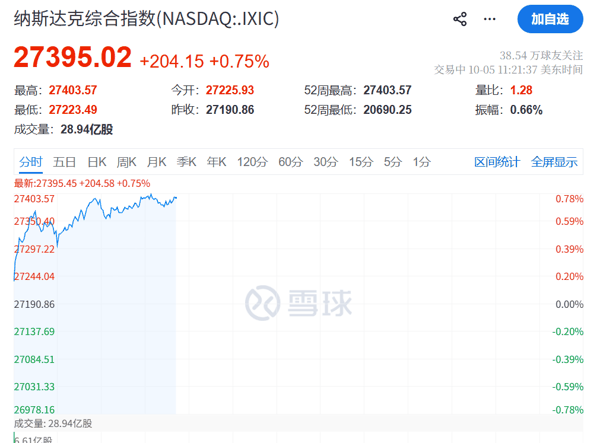Select the 分时 chart tab
600x443 pixels.
tap(31, 162)
